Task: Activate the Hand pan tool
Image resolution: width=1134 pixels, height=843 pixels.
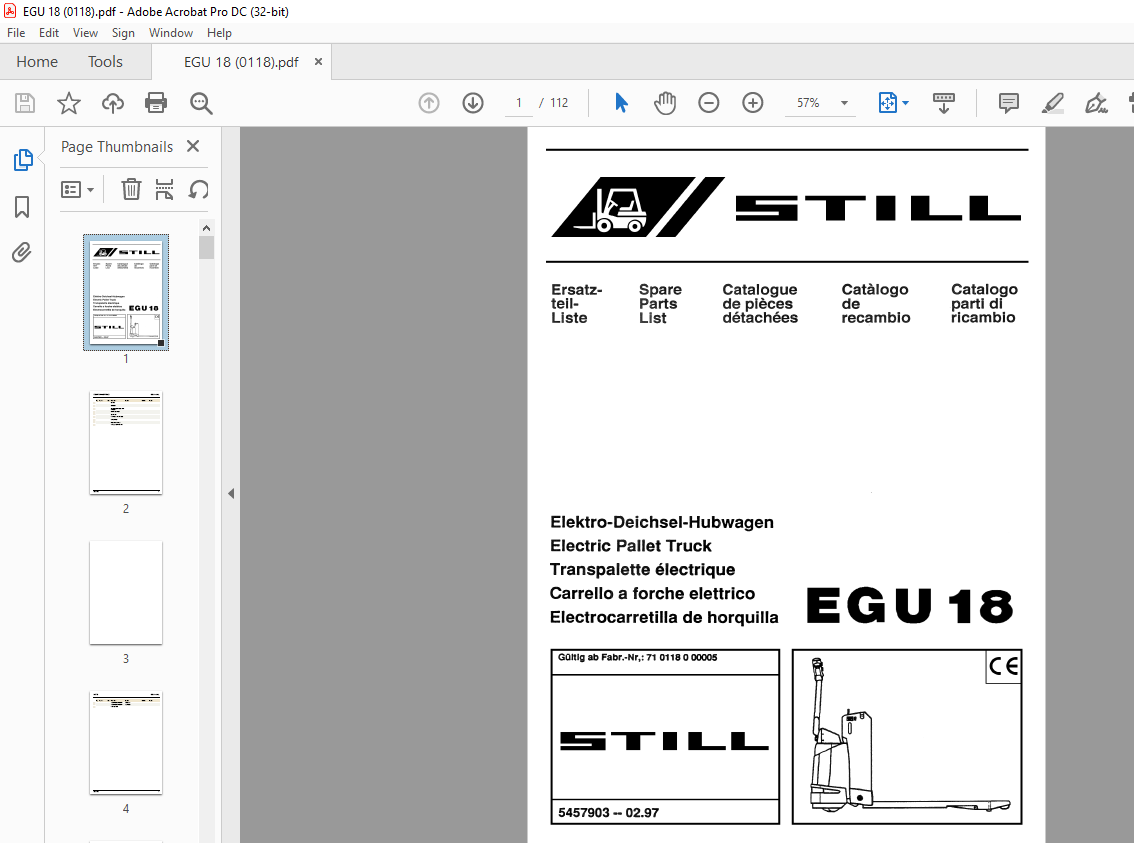Action: pos(665,103)
